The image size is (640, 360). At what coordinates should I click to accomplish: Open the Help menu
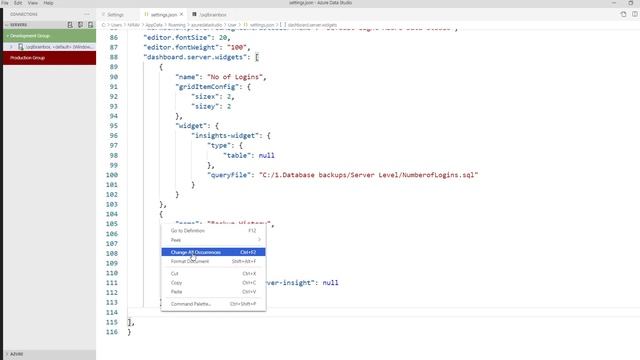click(x=48, y=3)
